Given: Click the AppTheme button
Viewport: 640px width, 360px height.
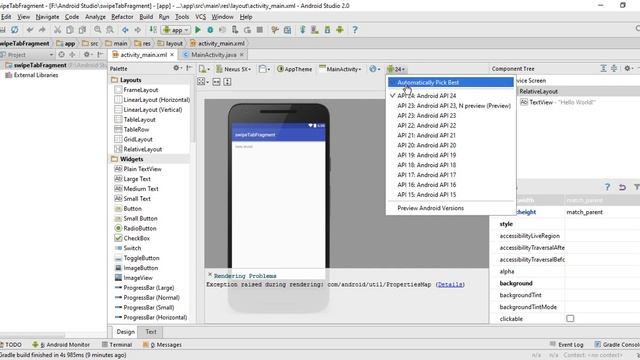Looking at the screenshot, I should [x=294, y=69].
